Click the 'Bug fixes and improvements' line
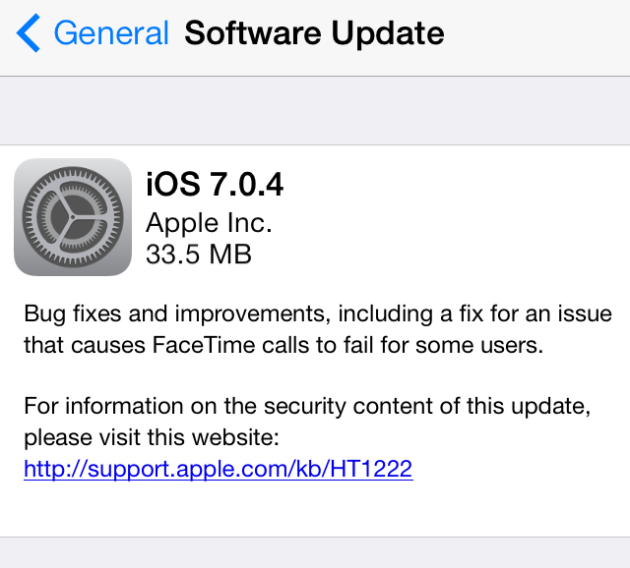 [317, 315]
